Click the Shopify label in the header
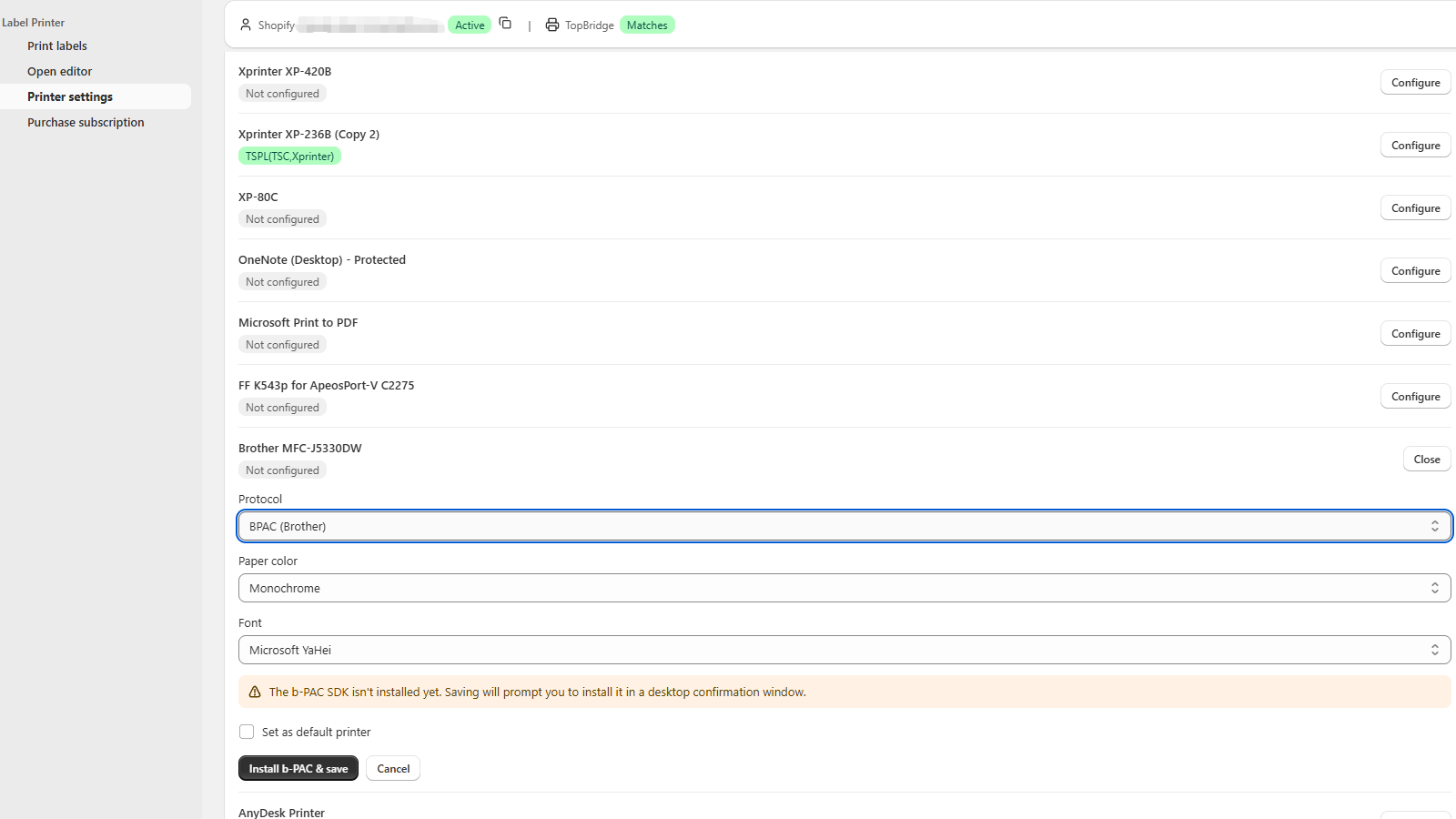Image resolution: width=1456 pixels, height=819 pixels. [x=277, y=25]
